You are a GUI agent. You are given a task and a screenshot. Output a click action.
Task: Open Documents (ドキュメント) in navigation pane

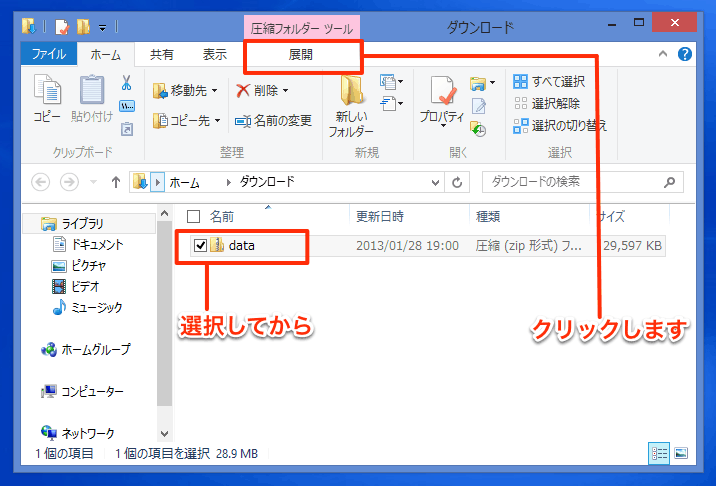pos(88,244)
